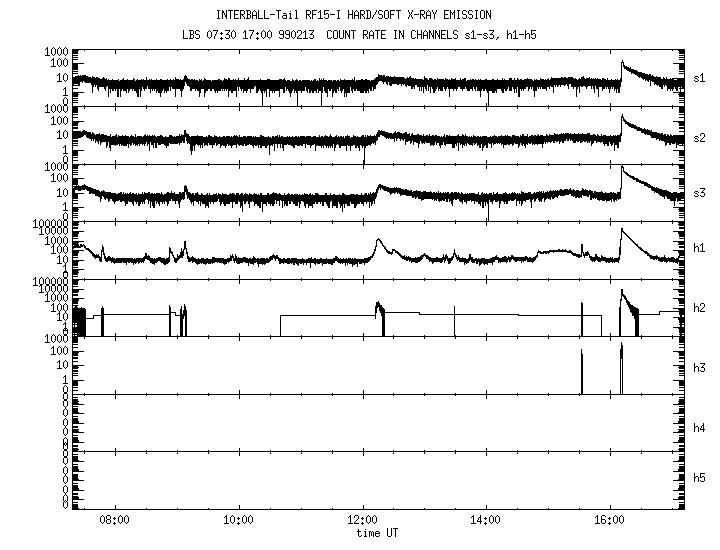Click the h1 flare peak just after 16:00
Screen dimensions: 720x550
622,231
